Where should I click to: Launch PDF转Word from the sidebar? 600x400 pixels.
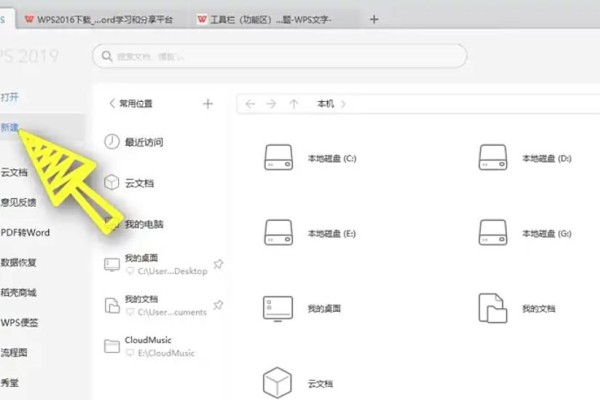click(x=25, y=232)
